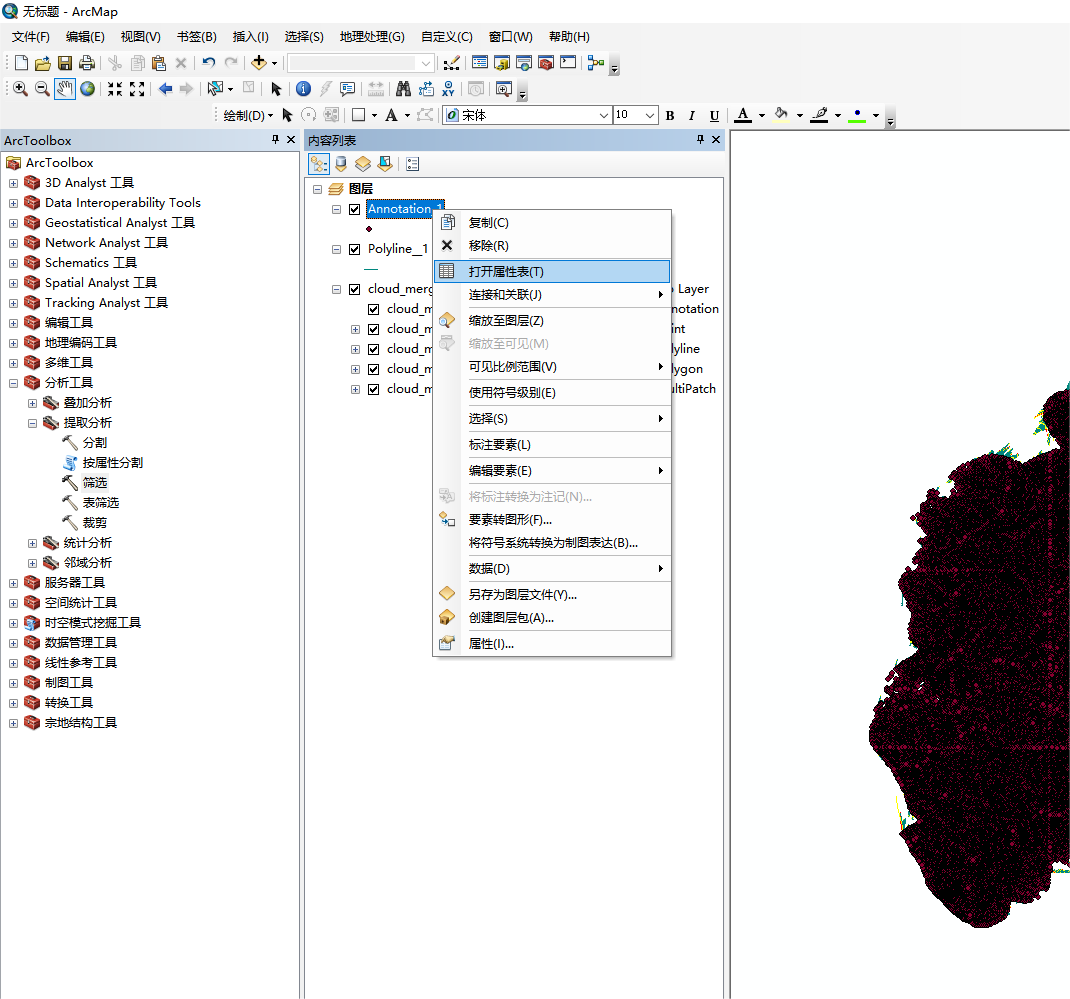Go back to previous extent arrow
Screen dimensions: 1070x999
coord(165,89)
